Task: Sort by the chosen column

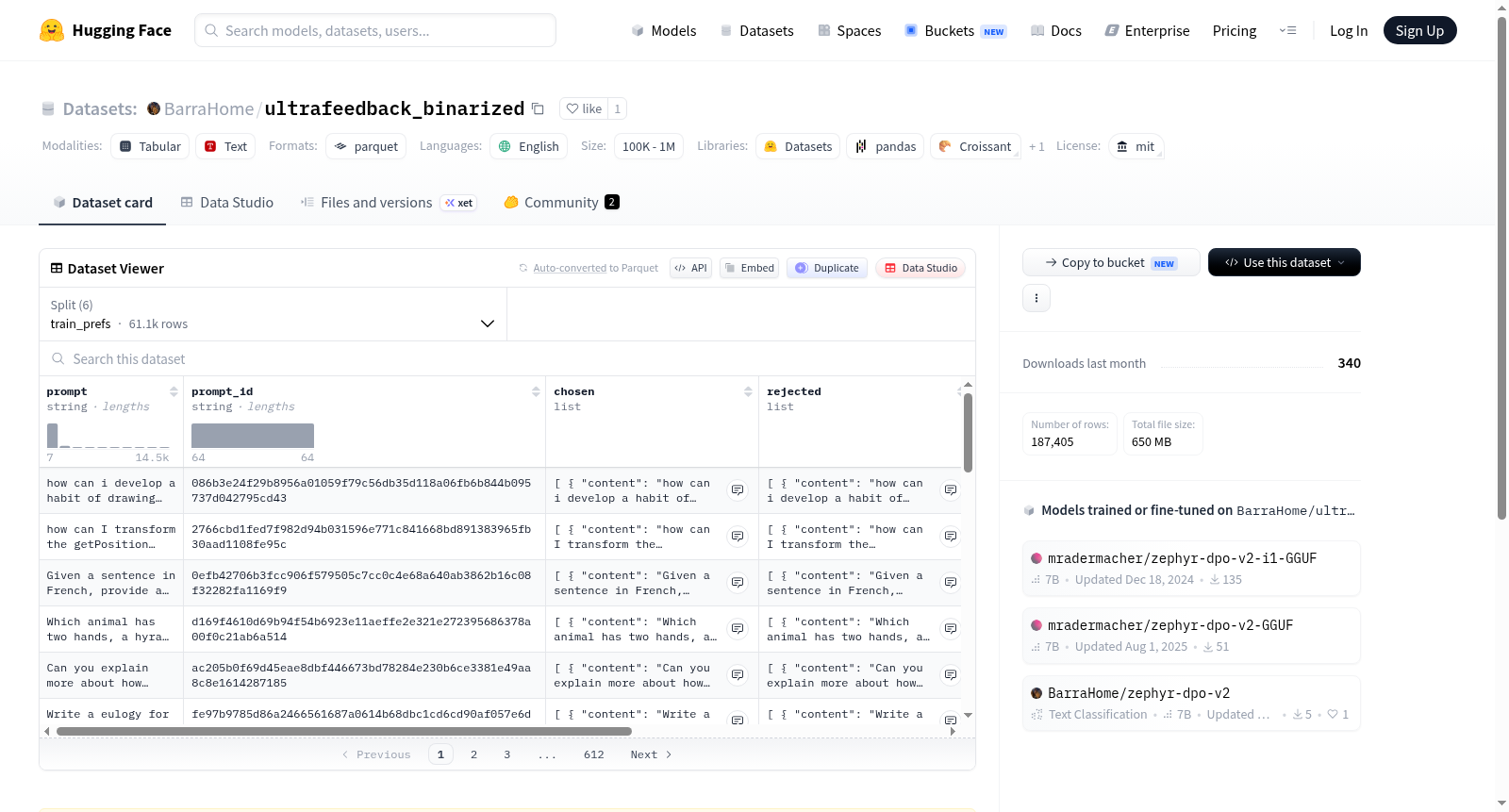Action: point(748,391)
